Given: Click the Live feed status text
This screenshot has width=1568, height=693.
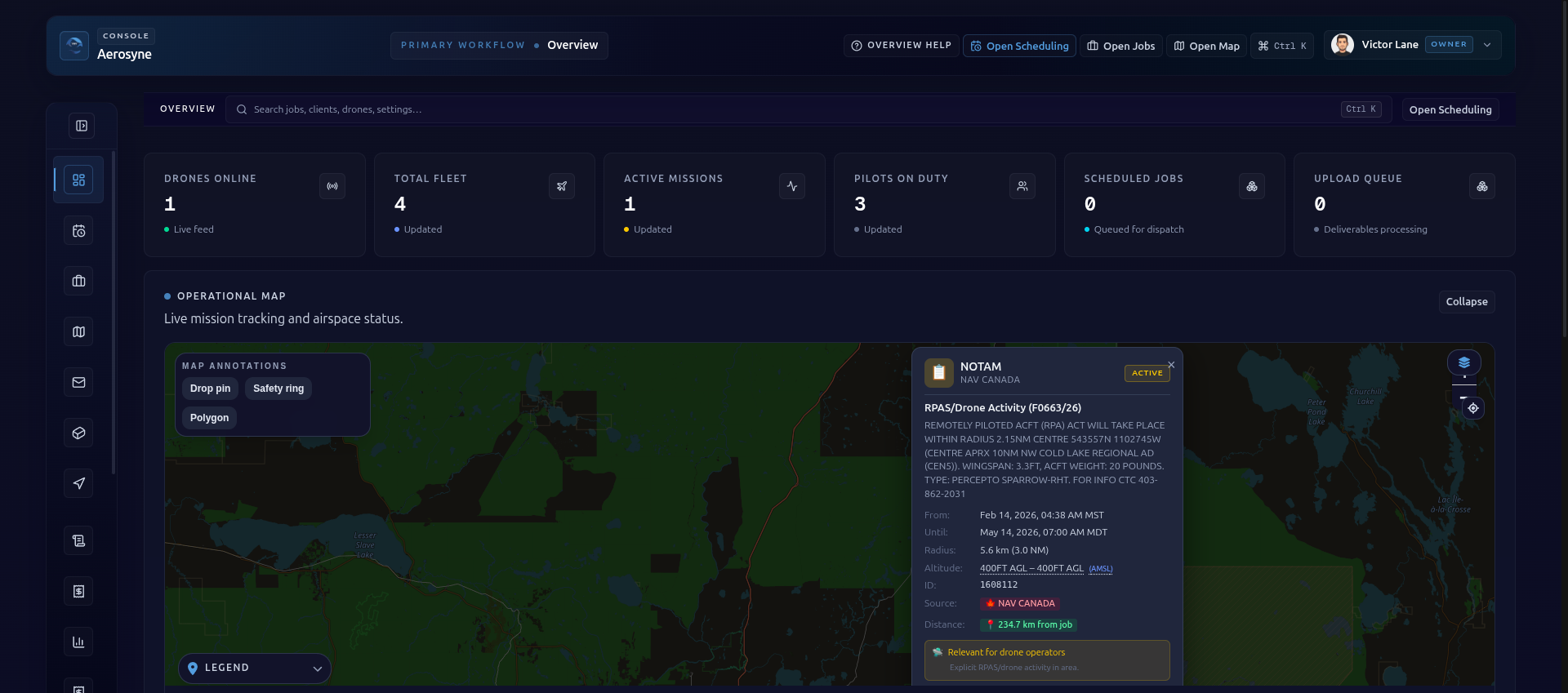Looking at the screenshot, I should [194, 230].
